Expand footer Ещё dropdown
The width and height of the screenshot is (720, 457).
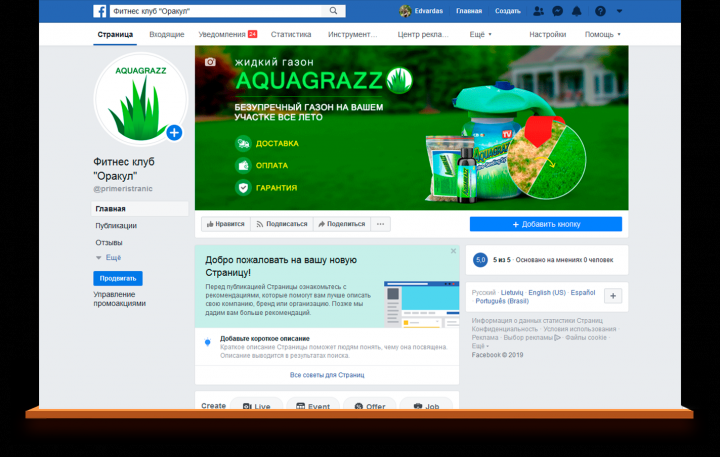click(480, 346)
